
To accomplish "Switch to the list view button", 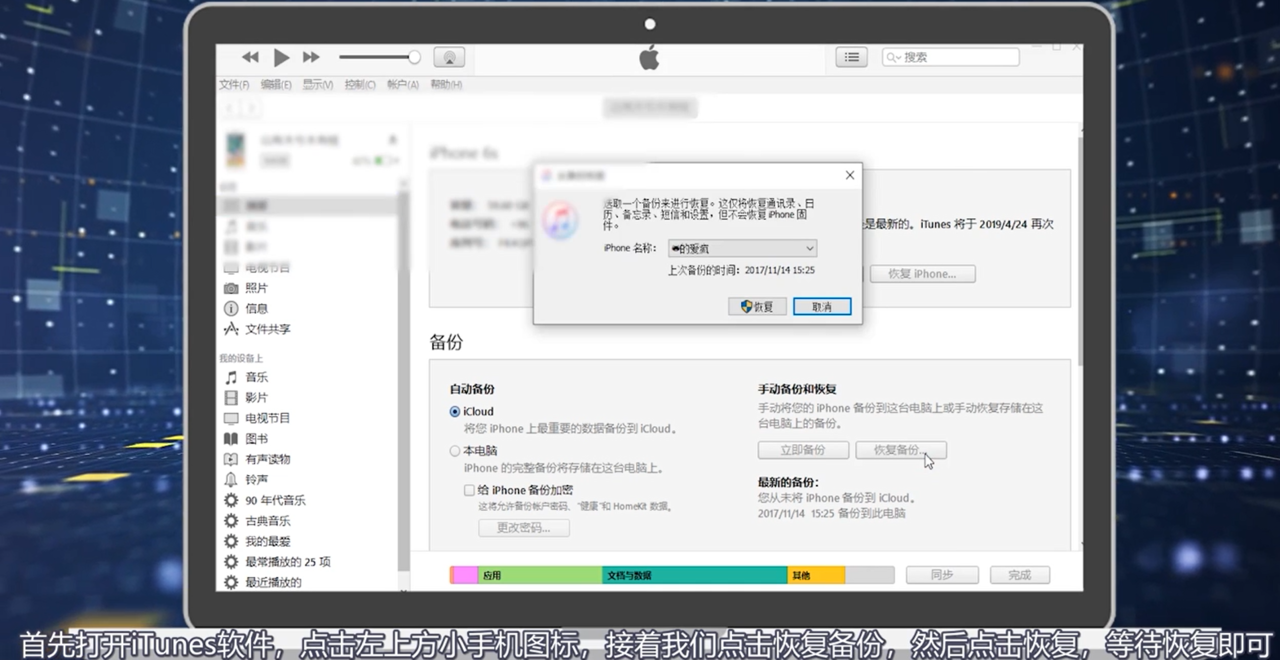I will click(851, 58).
